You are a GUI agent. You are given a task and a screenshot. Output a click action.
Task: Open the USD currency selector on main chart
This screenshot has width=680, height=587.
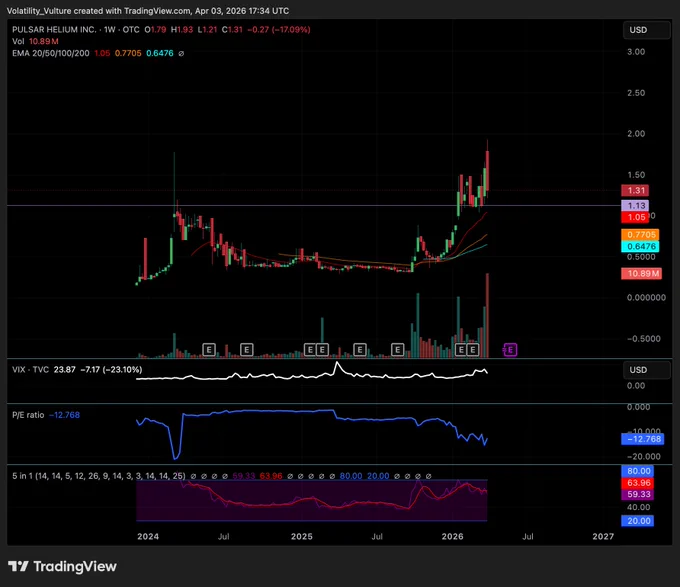[x=646, y=30]
